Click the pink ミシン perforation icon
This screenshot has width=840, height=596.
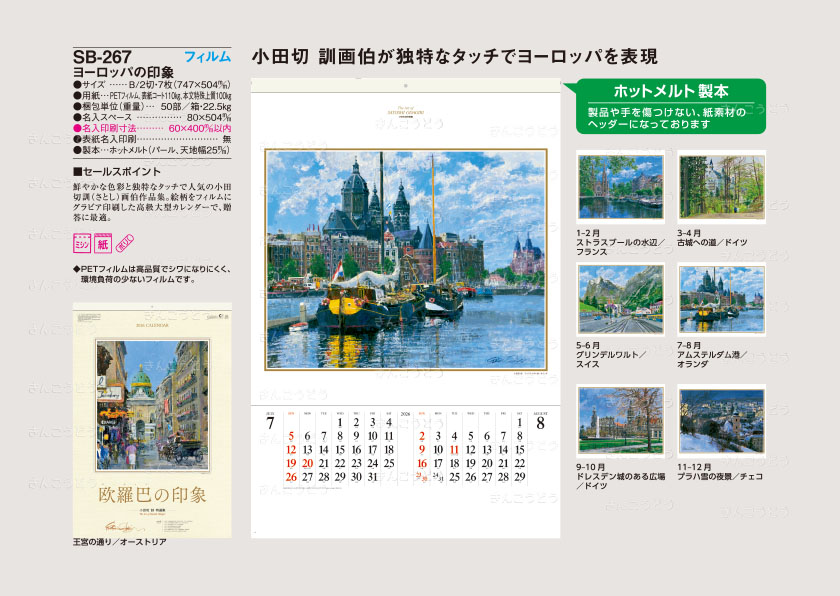point(82,243)
